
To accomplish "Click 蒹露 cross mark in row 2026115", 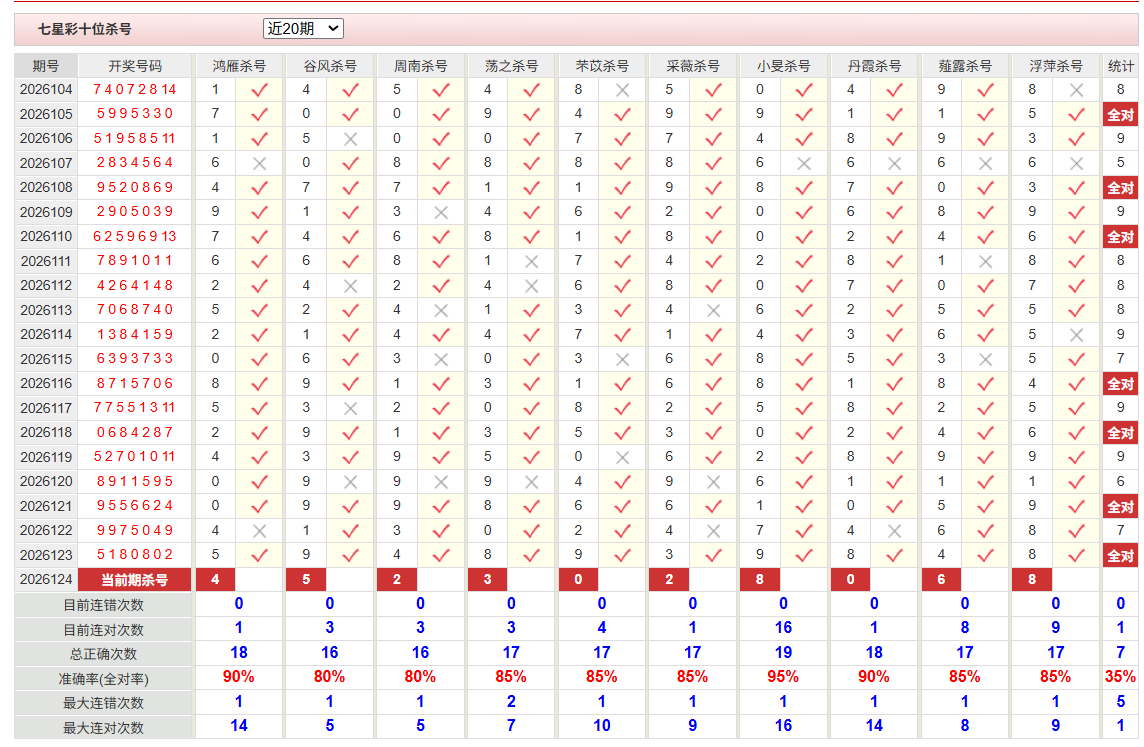I will click(986, 359).
